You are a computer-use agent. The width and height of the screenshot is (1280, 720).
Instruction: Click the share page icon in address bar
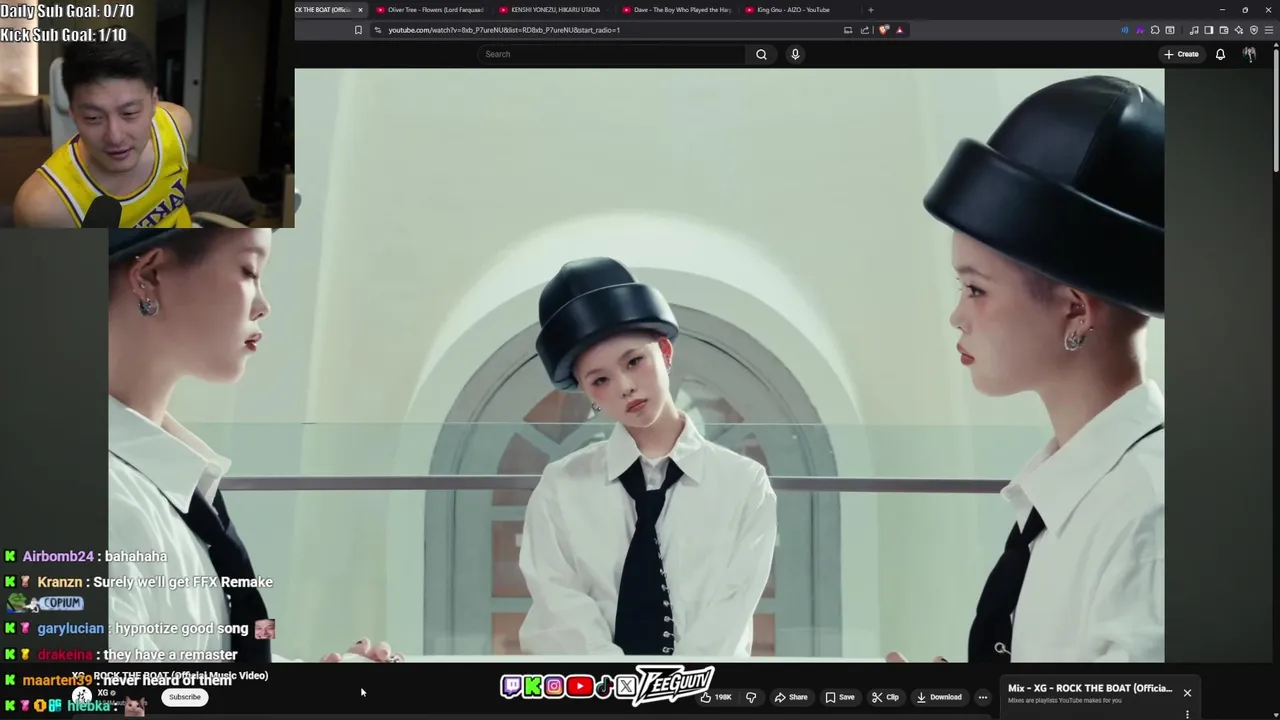click(x=865, y=30)
